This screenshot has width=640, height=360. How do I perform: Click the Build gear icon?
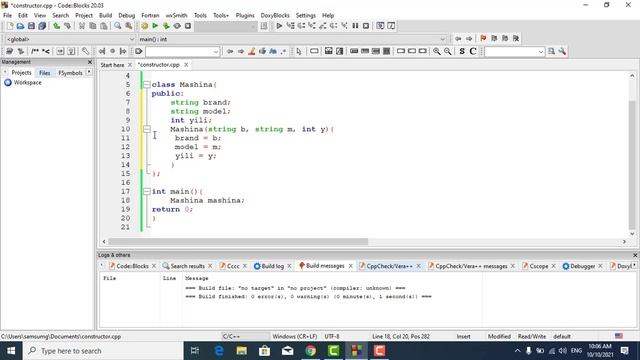(144, 26)
